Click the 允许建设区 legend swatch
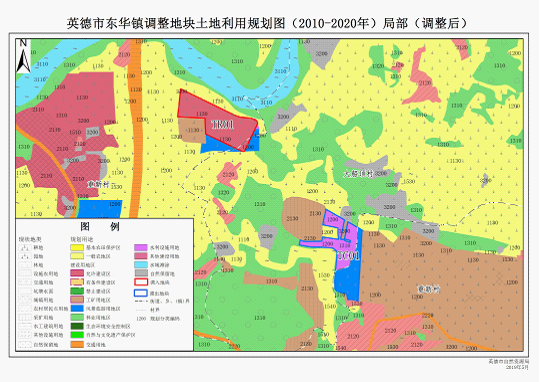 77,273
